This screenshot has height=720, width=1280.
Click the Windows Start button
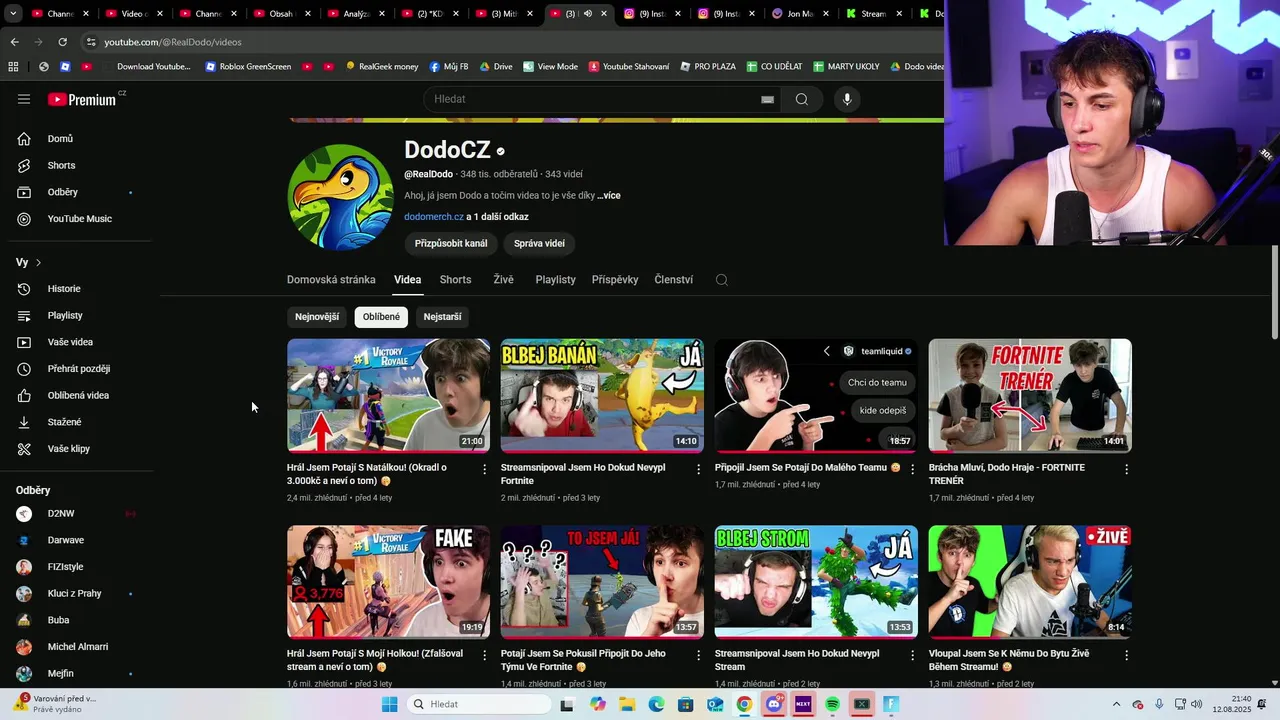point(390,704)
